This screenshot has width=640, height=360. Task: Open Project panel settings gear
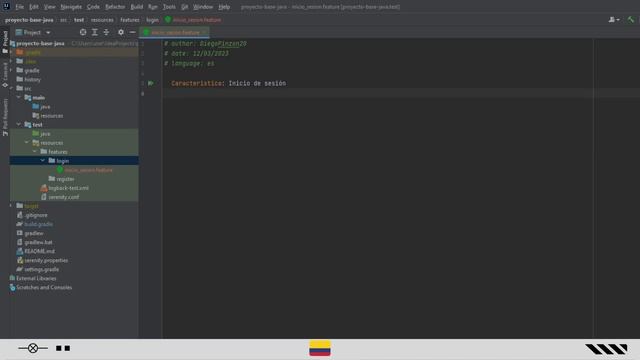121,32
